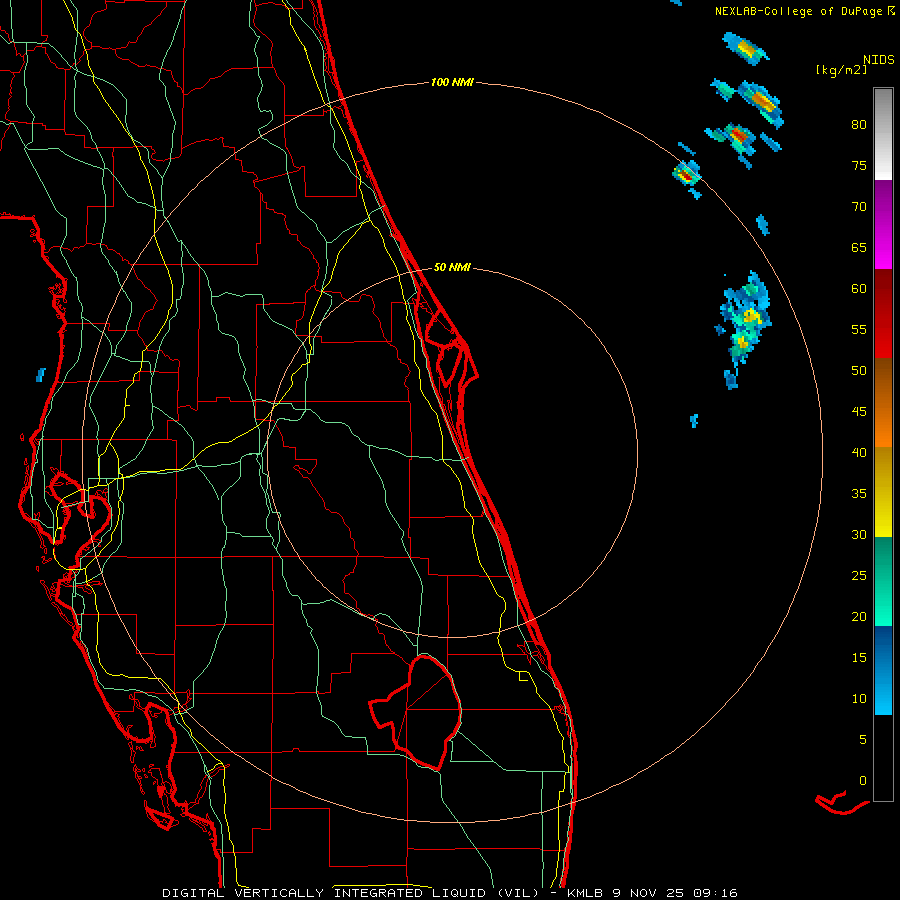The width and height of the screenshot is (900, 900).
Task: Click the NEXLAB-College of DuPage header text
Action: pyautogui.click(x=804, y=11)
